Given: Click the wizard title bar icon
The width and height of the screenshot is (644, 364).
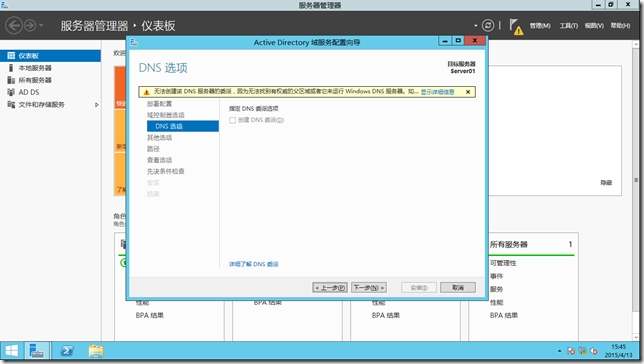Looking at the screenshot, I should (x=134, y=42).
